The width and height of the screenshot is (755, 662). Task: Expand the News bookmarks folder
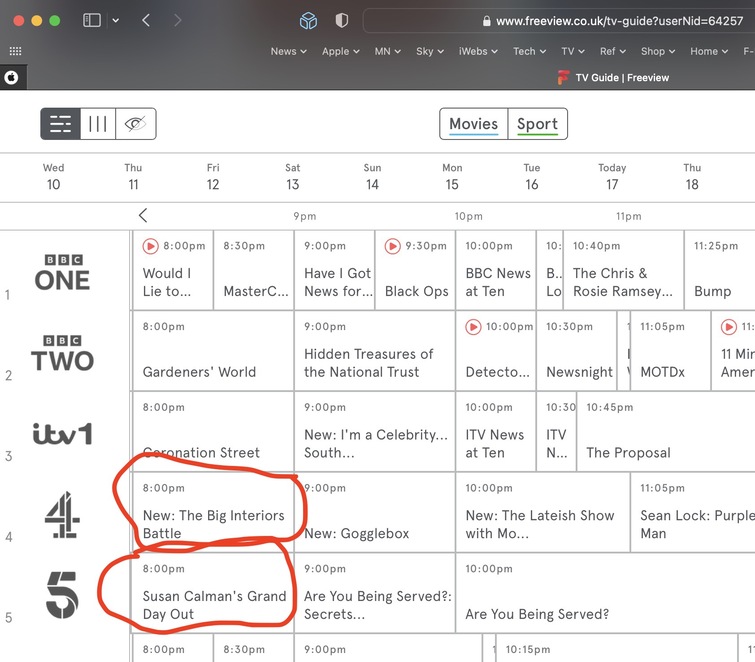click(288, 52)
